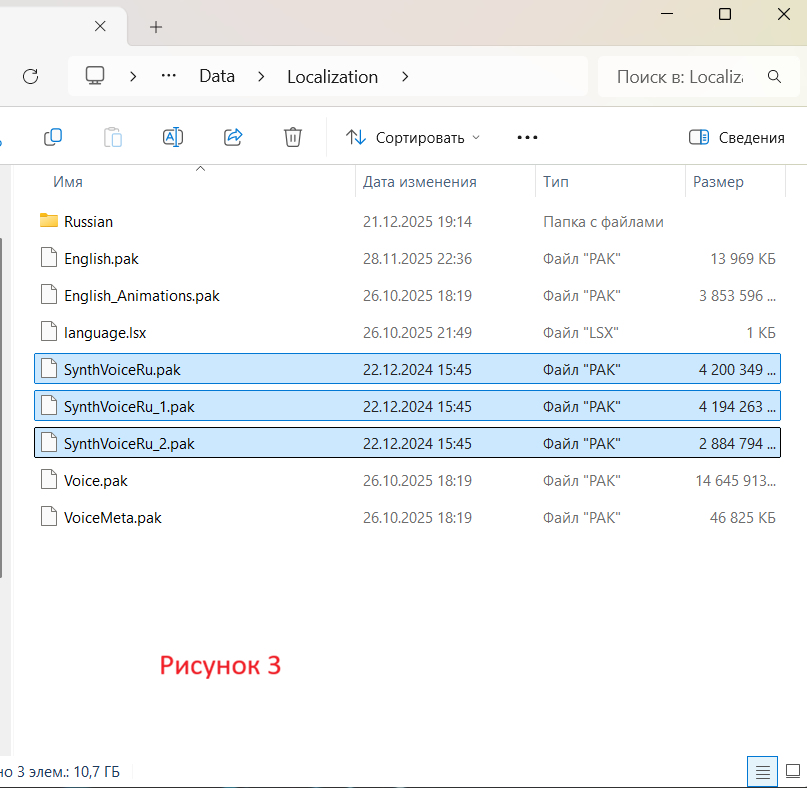807x788 pixels.
Task: Click the Rename icon in the toolbar
Action: pyautogui.click(x=173, y=137)
